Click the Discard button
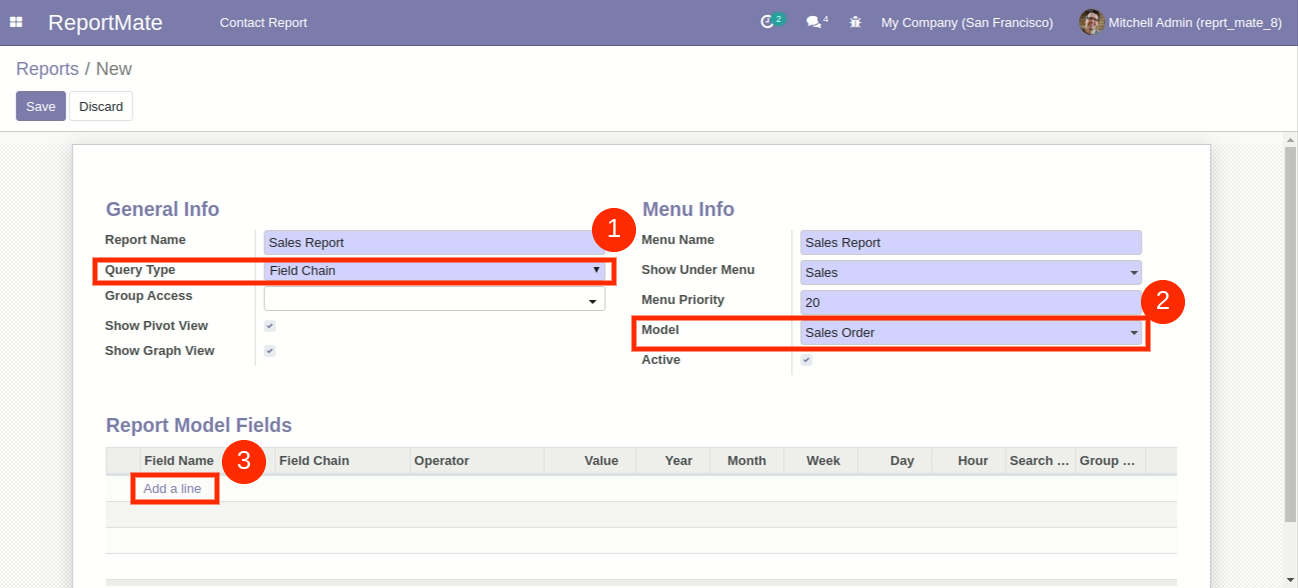 tap(101, 106)
